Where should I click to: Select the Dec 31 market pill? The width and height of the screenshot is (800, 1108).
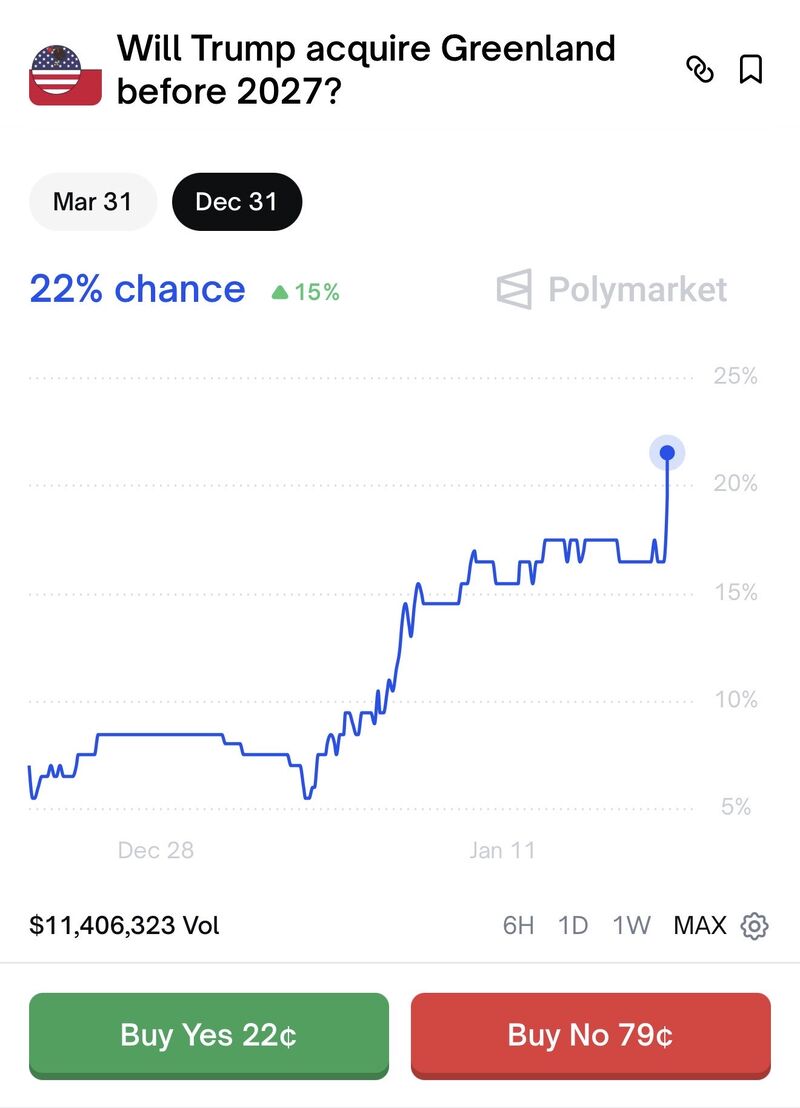tap(237, 202)
